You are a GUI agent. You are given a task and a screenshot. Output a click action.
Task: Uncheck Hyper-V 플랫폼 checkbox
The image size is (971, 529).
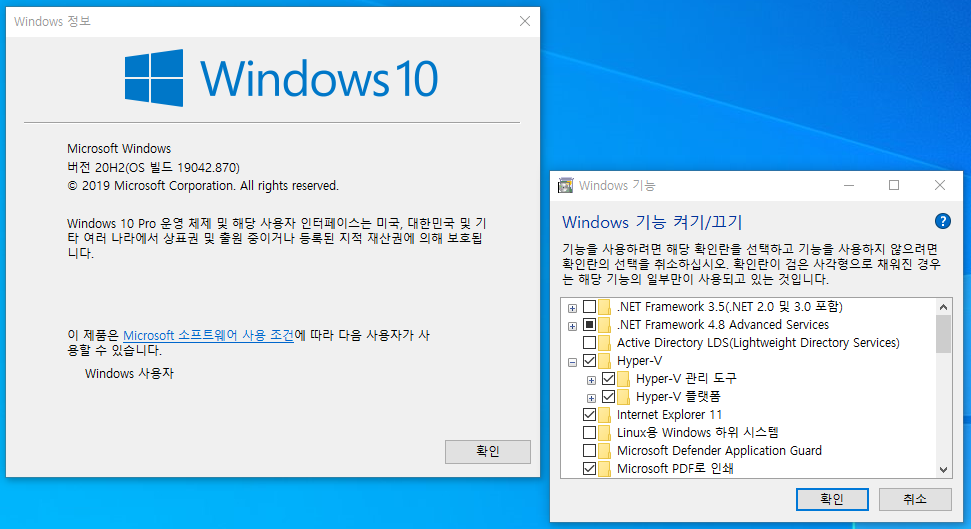(x=609, y=396)
